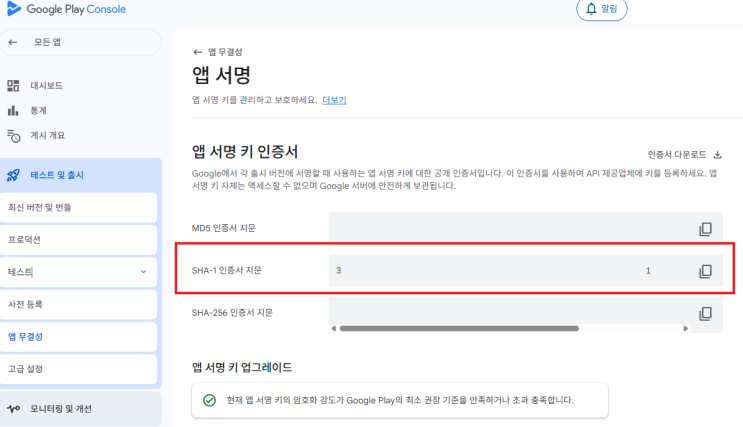Click the 통계 bar chart icon
Screen dimensions: 743x427
13,110
